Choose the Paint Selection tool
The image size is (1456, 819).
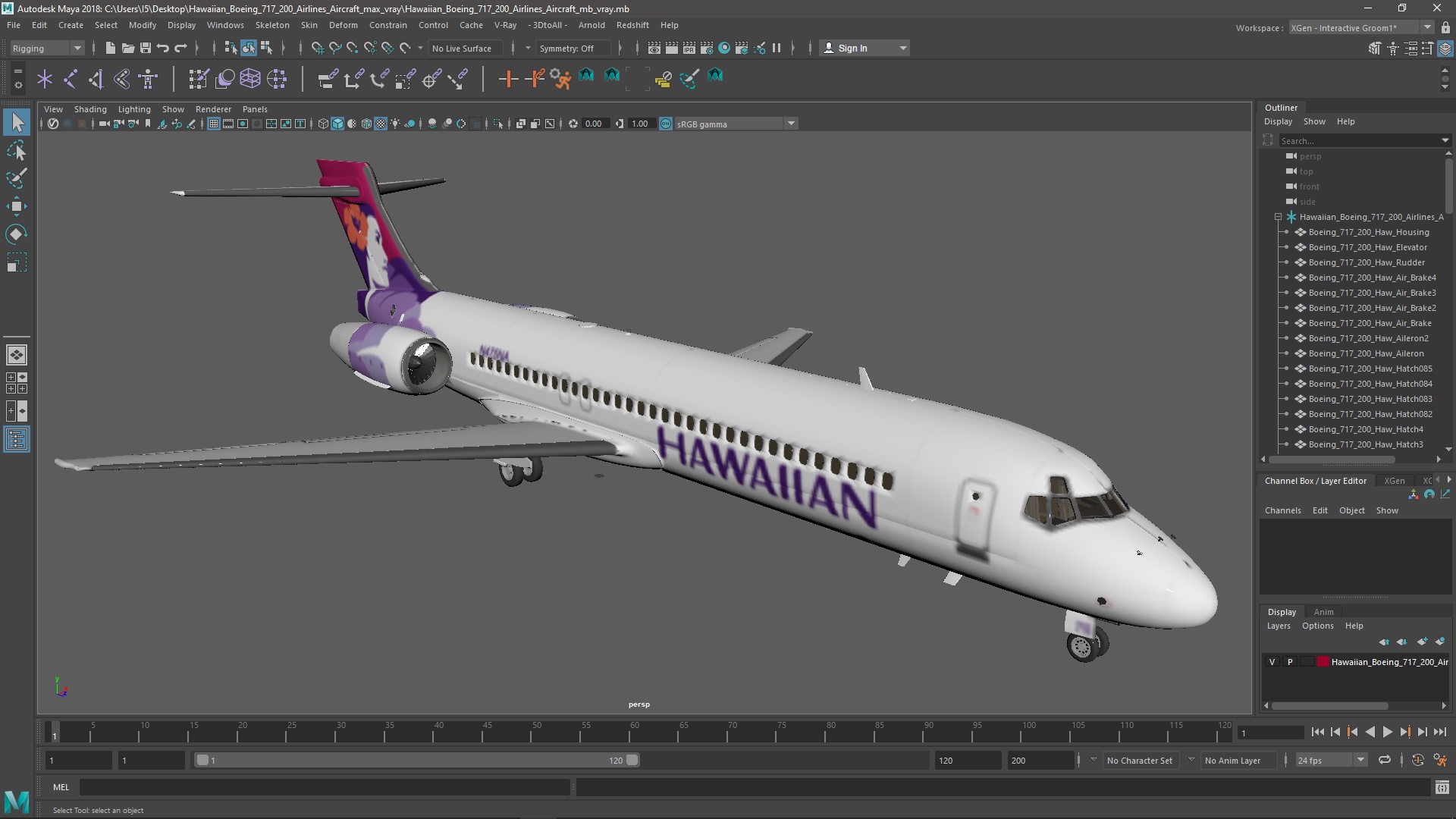(x=16, y=179)
